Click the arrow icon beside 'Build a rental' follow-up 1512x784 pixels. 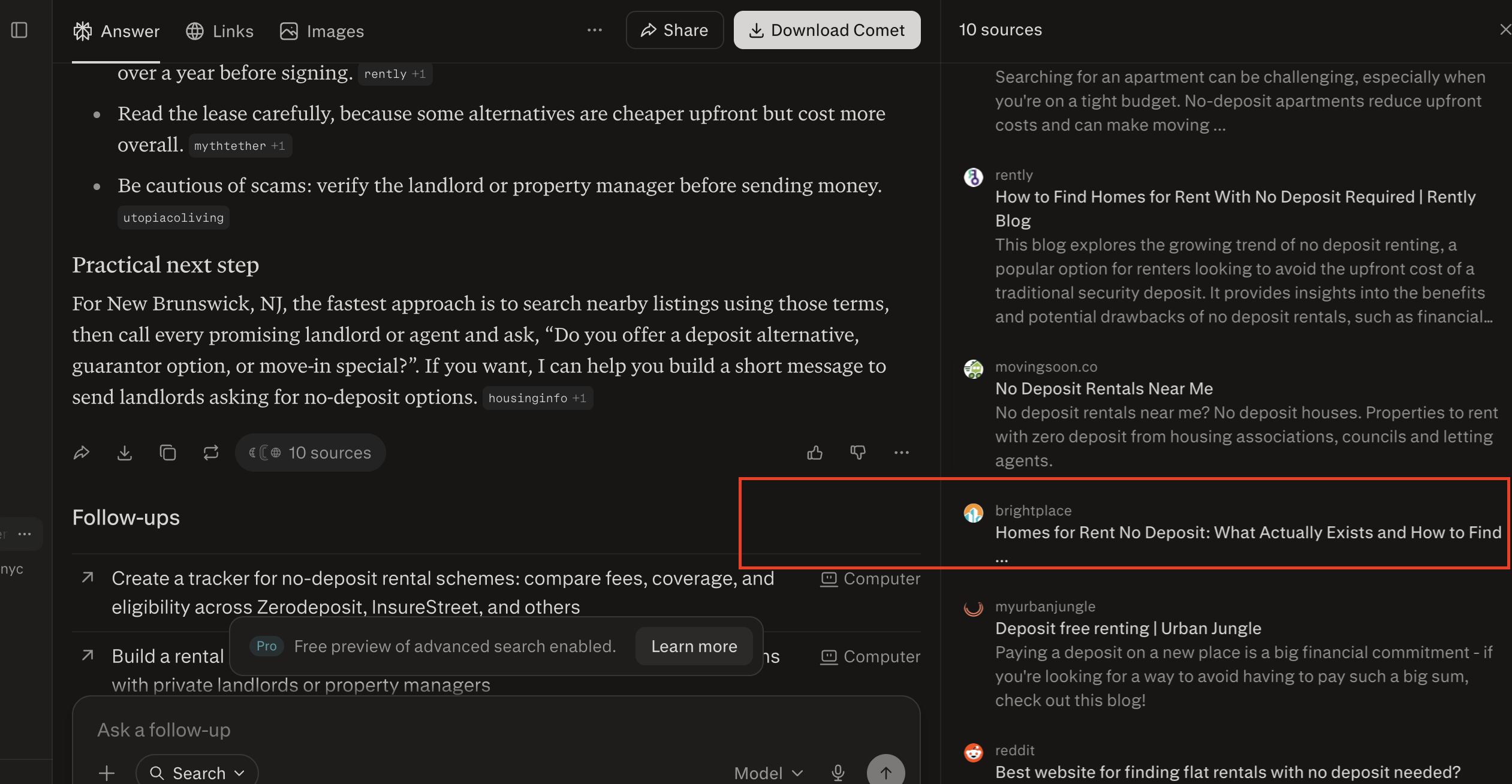pyautogui.click(x=88, y=656)
